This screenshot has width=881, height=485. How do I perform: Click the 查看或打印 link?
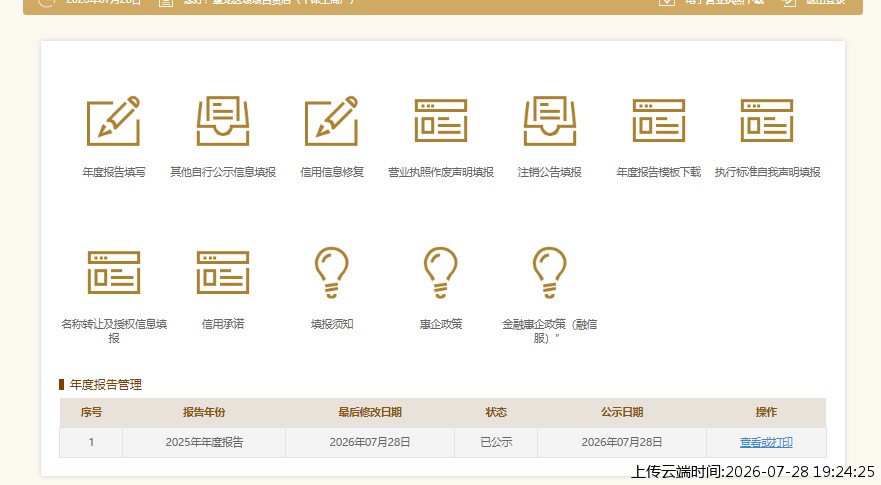pyautogui.click(x=766, y=442)
